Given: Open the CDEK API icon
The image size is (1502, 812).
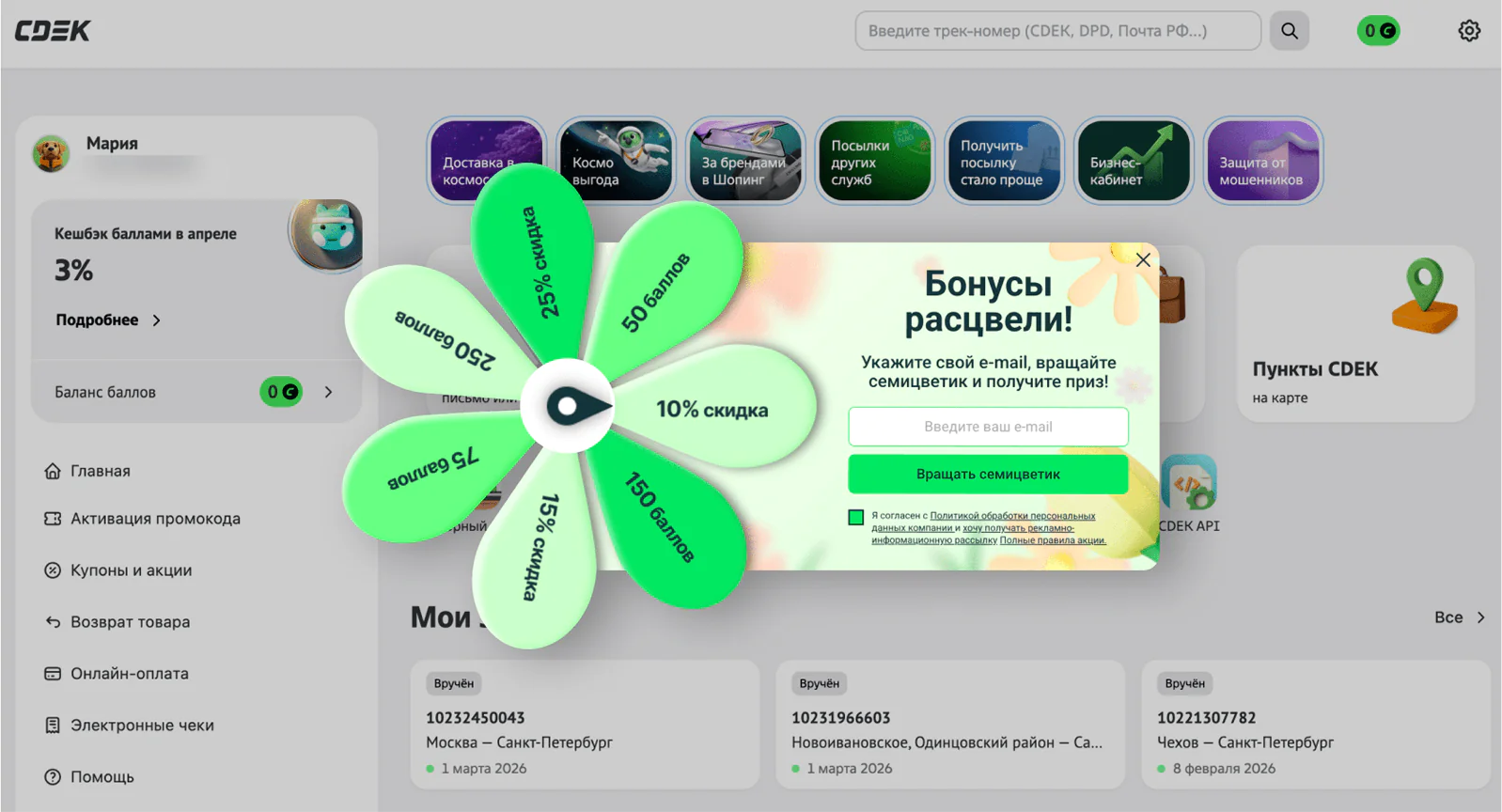Looking at the screenshot, I should coord(1189,484).
